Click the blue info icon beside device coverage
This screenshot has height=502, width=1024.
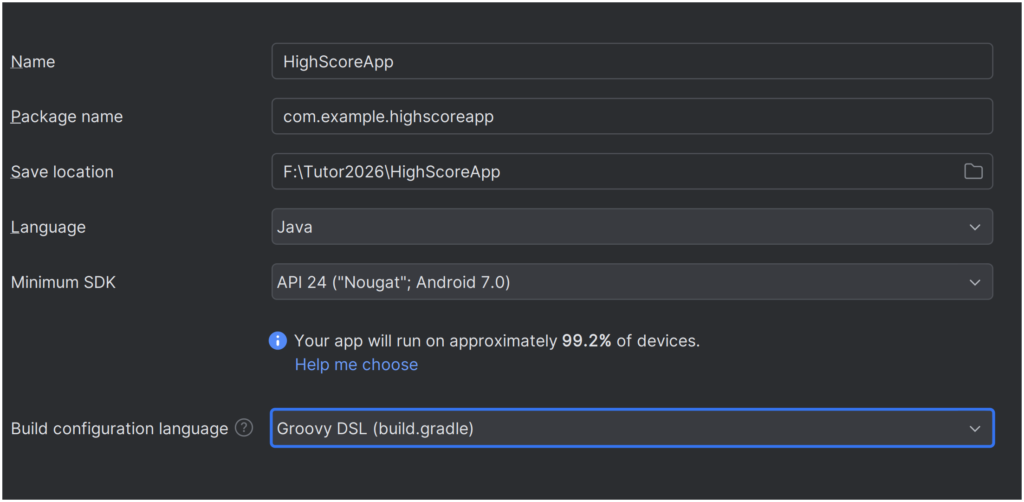point(278,341)
